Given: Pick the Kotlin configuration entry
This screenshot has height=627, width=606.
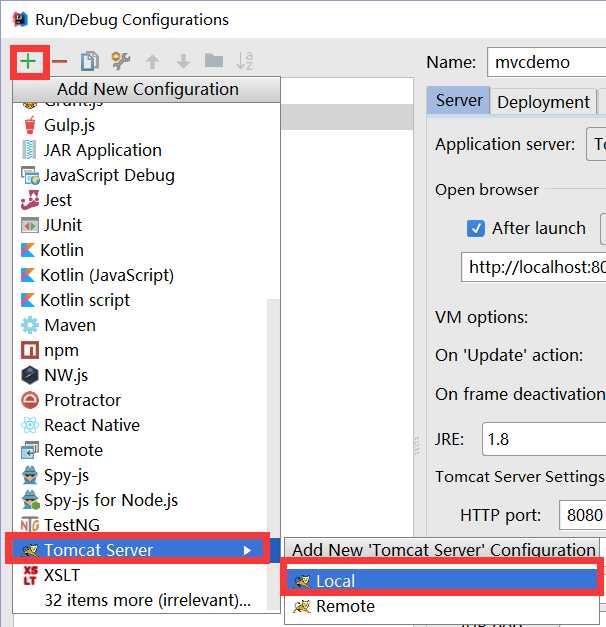Looking at the screenshot, I should click(146, 250).
